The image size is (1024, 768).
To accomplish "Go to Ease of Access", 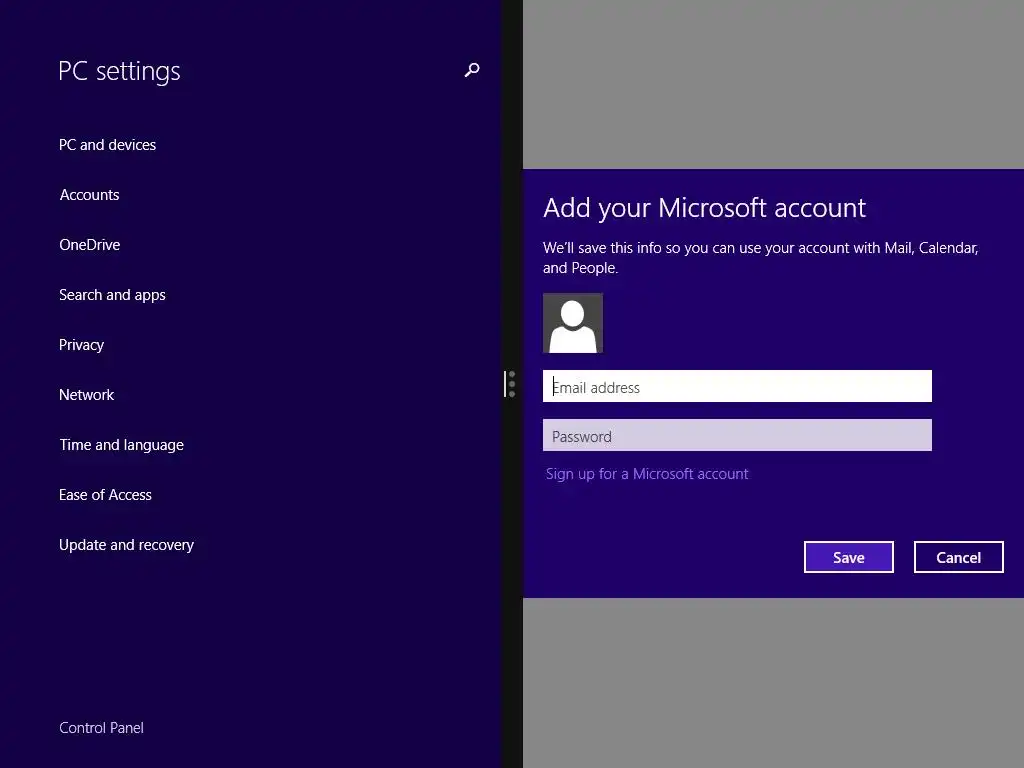I will [x=105, y=495].
